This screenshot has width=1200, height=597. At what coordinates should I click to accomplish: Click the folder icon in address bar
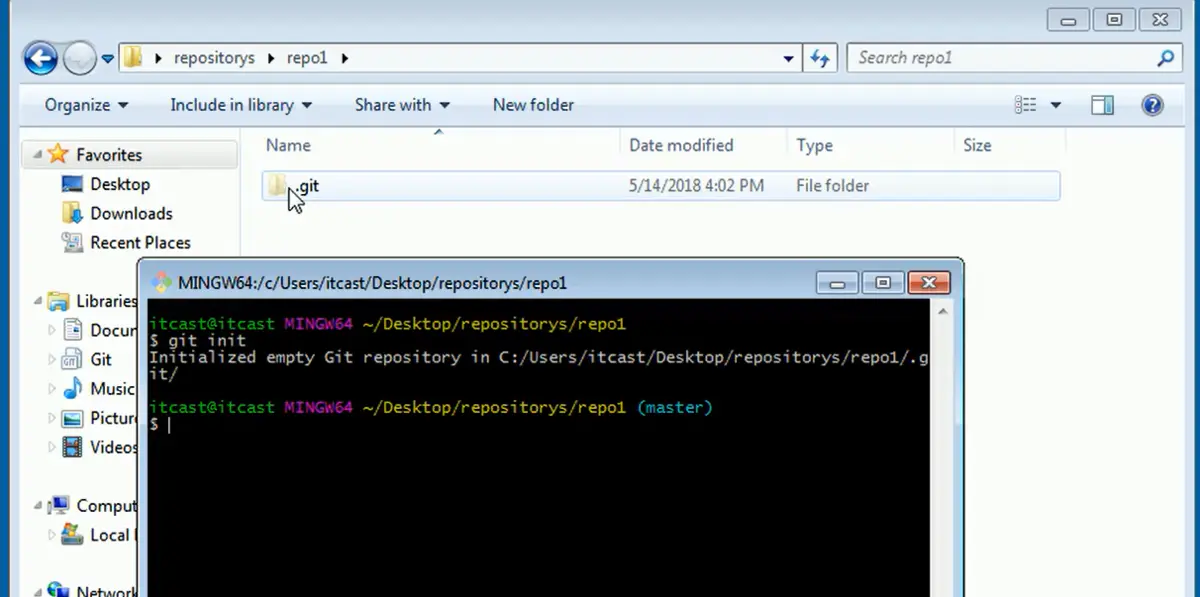(x=133, y=58)
